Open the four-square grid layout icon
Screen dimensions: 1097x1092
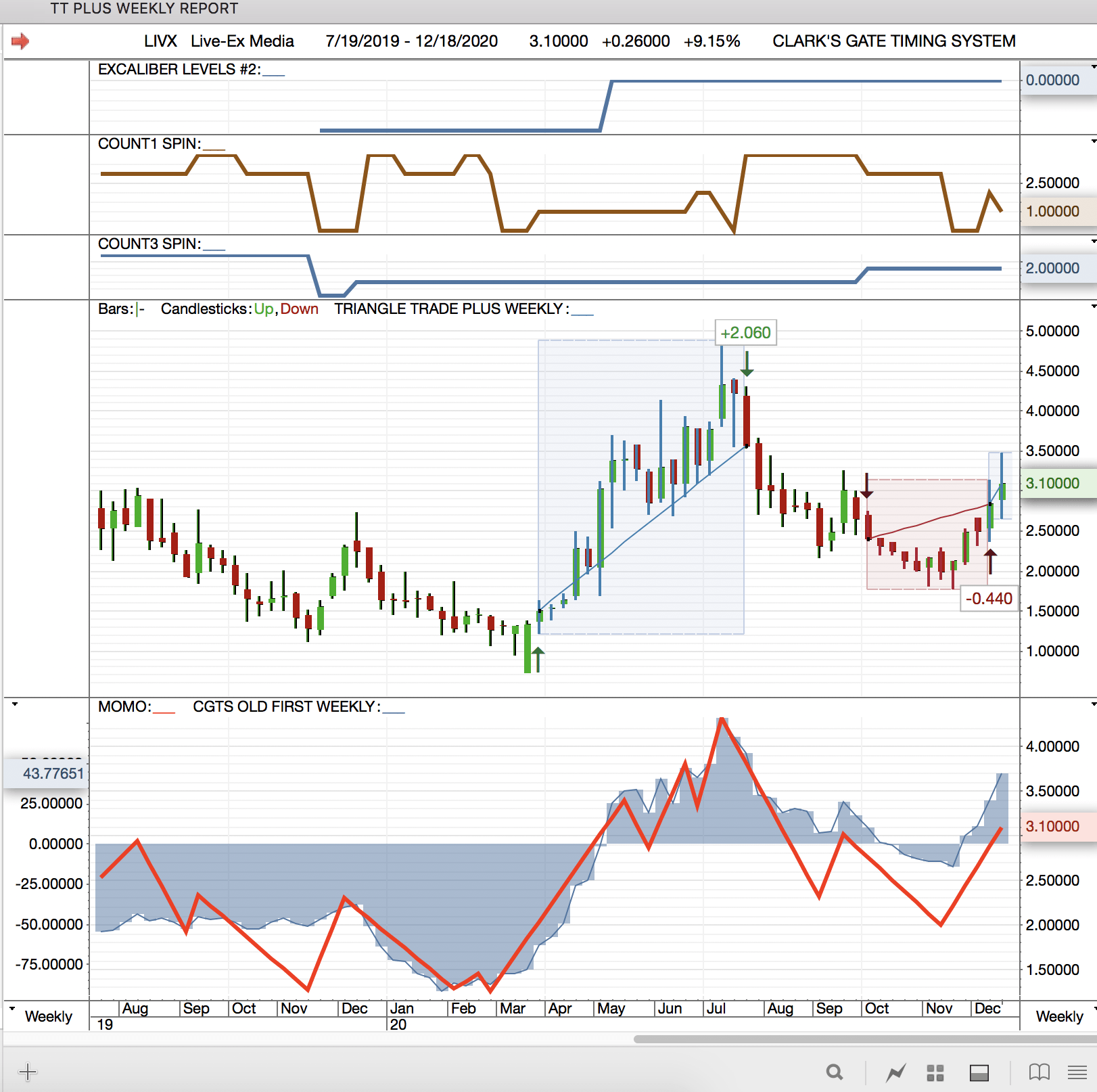pyautogui.click(x=935, y=1072)
